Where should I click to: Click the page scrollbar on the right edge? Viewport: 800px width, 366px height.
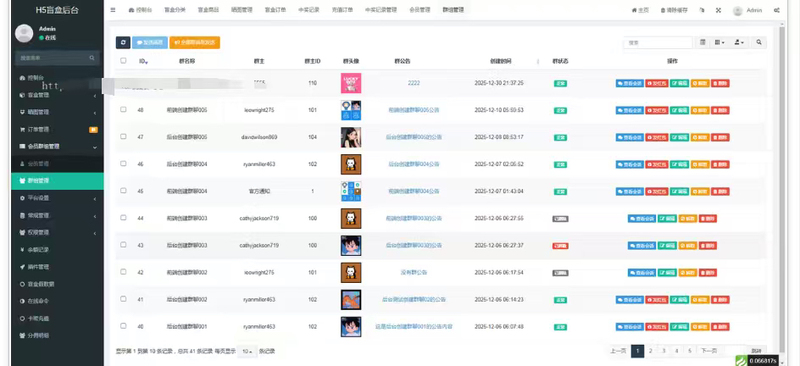(783, 189)
